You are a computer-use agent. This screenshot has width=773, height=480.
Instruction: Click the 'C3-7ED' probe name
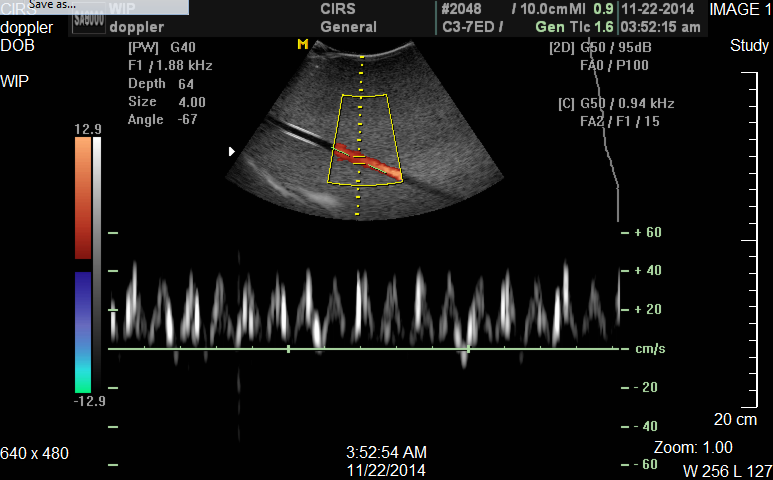click(468, 27)
